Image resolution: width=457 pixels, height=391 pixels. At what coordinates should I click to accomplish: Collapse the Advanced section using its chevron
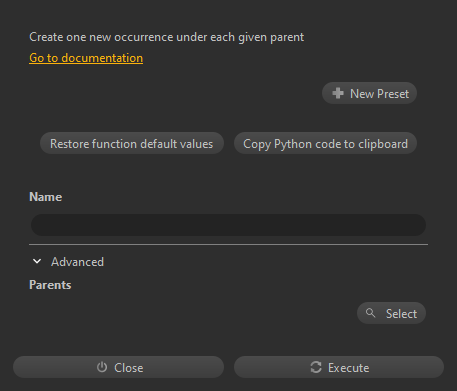(37, 262)
